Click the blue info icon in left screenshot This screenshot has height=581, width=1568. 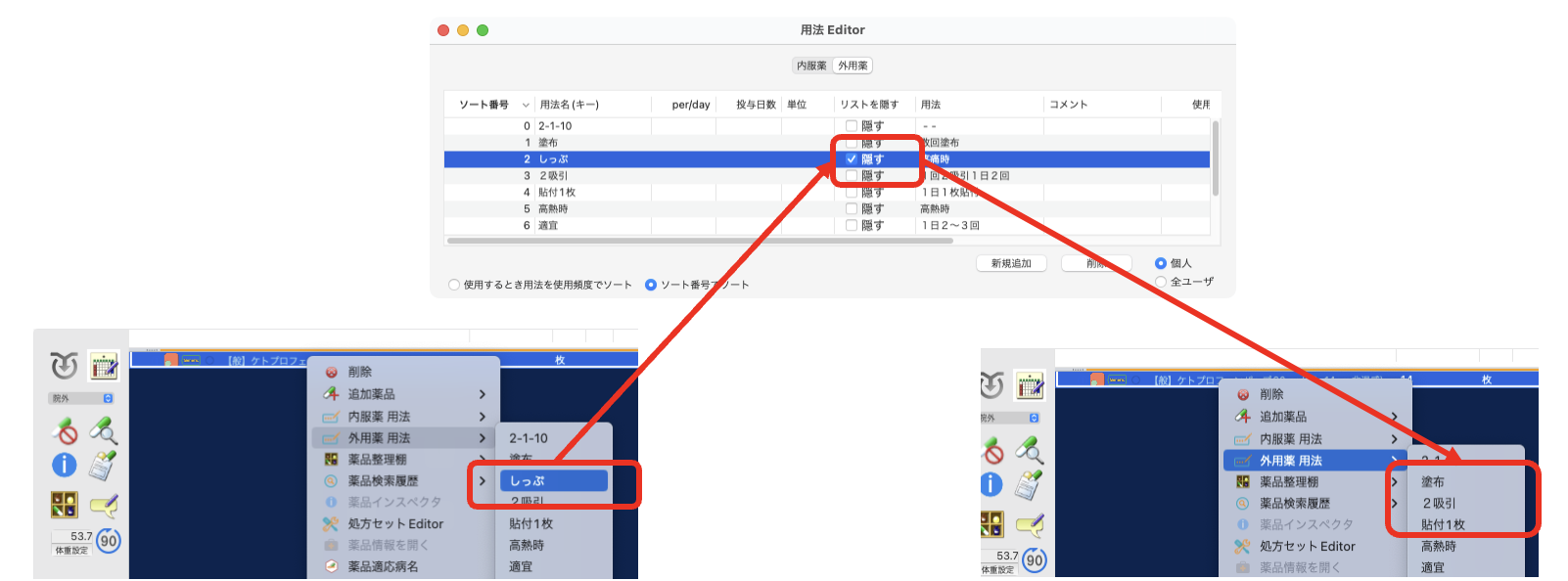click(65, 466)
